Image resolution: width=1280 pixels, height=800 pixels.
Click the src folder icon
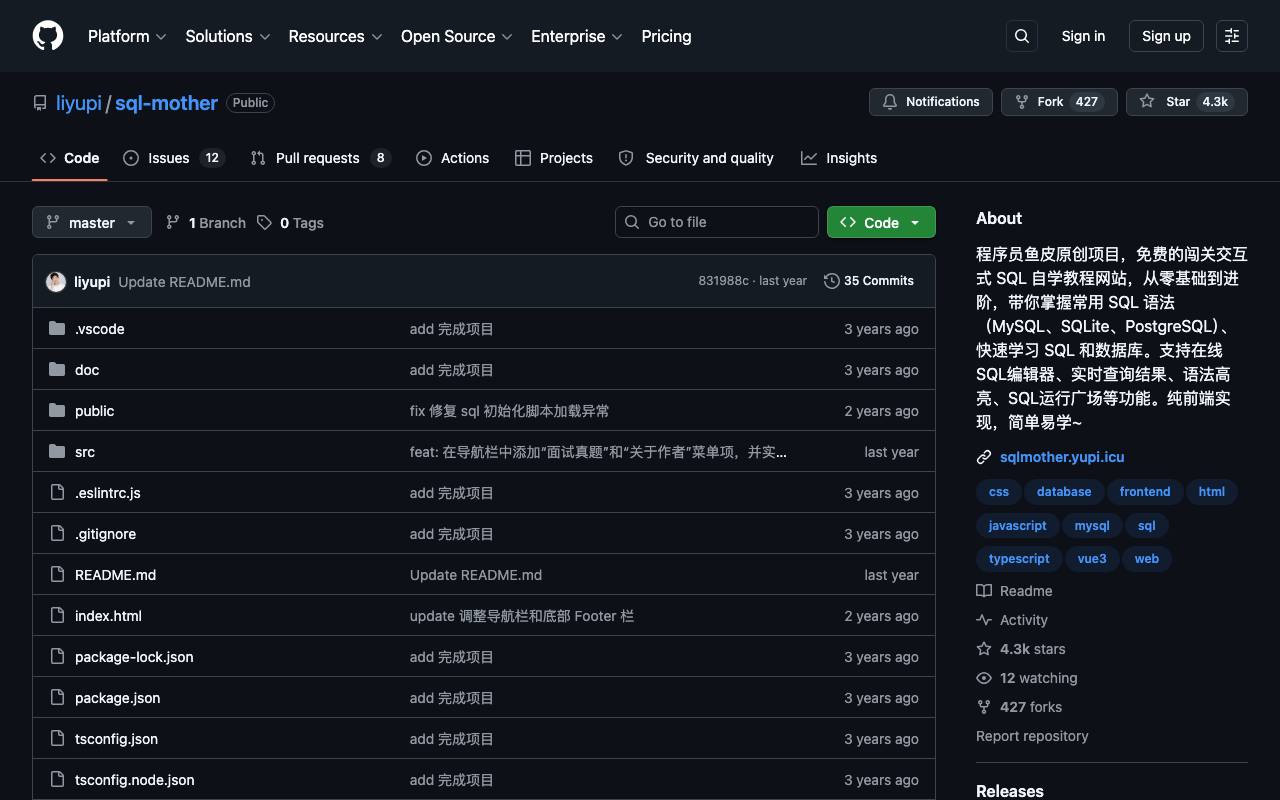(57, 452)
